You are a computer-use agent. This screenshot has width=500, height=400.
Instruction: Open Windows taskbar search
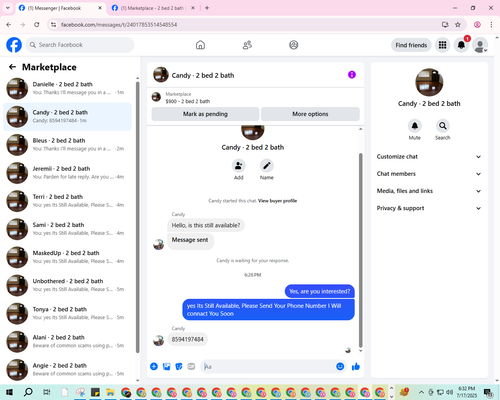[x=28, y=392]
